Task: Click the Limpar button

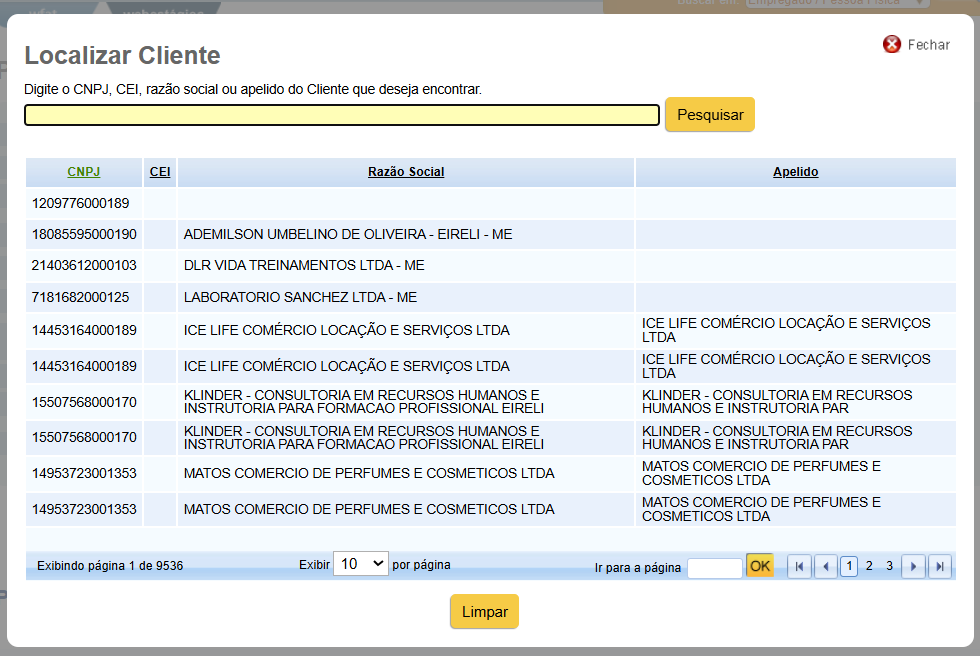Action: [x=484, y=612]
